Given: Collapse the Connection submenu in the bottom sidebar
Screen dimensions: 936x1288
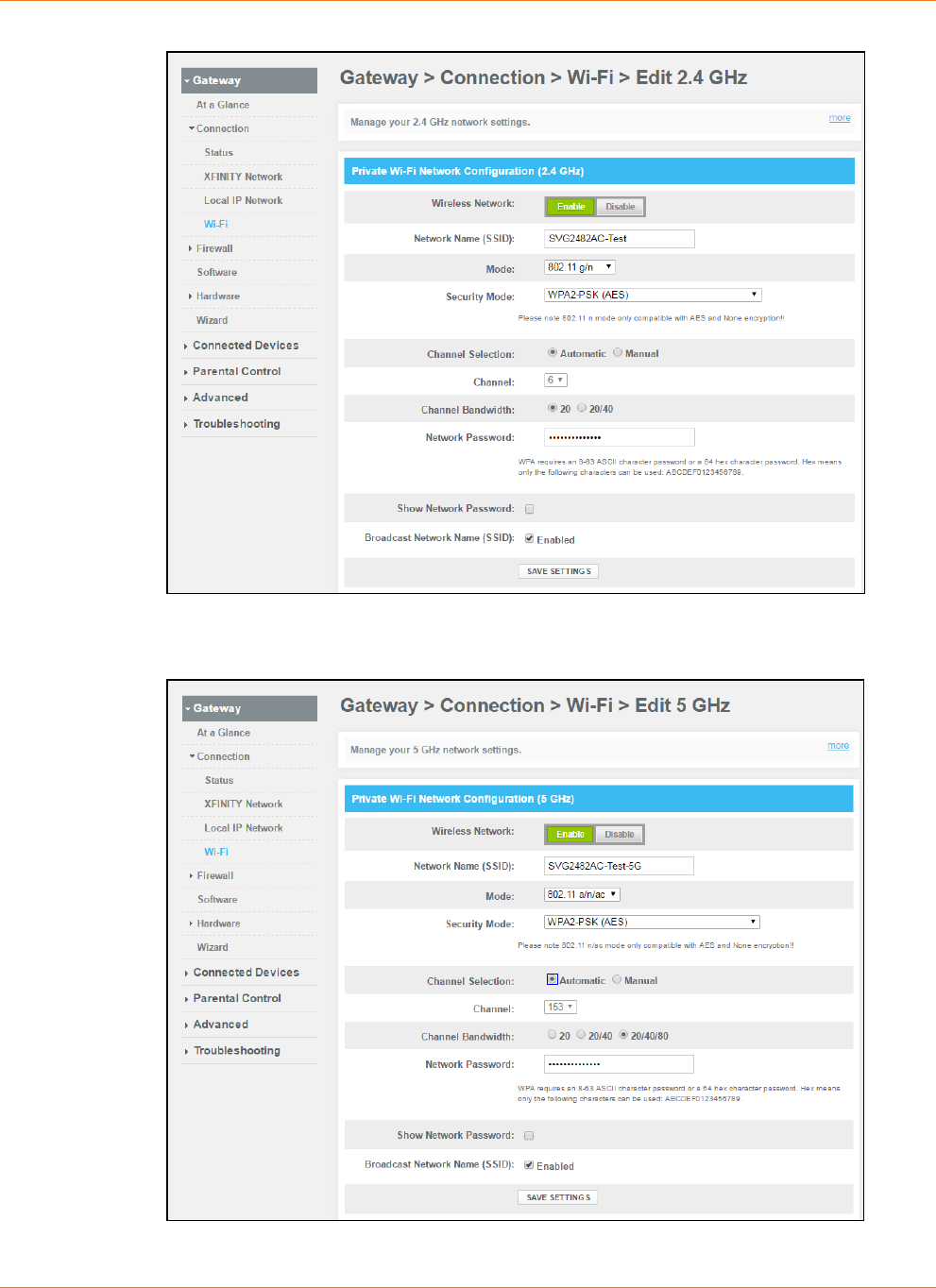Looking at the screenshot, I should pos(220,756).
